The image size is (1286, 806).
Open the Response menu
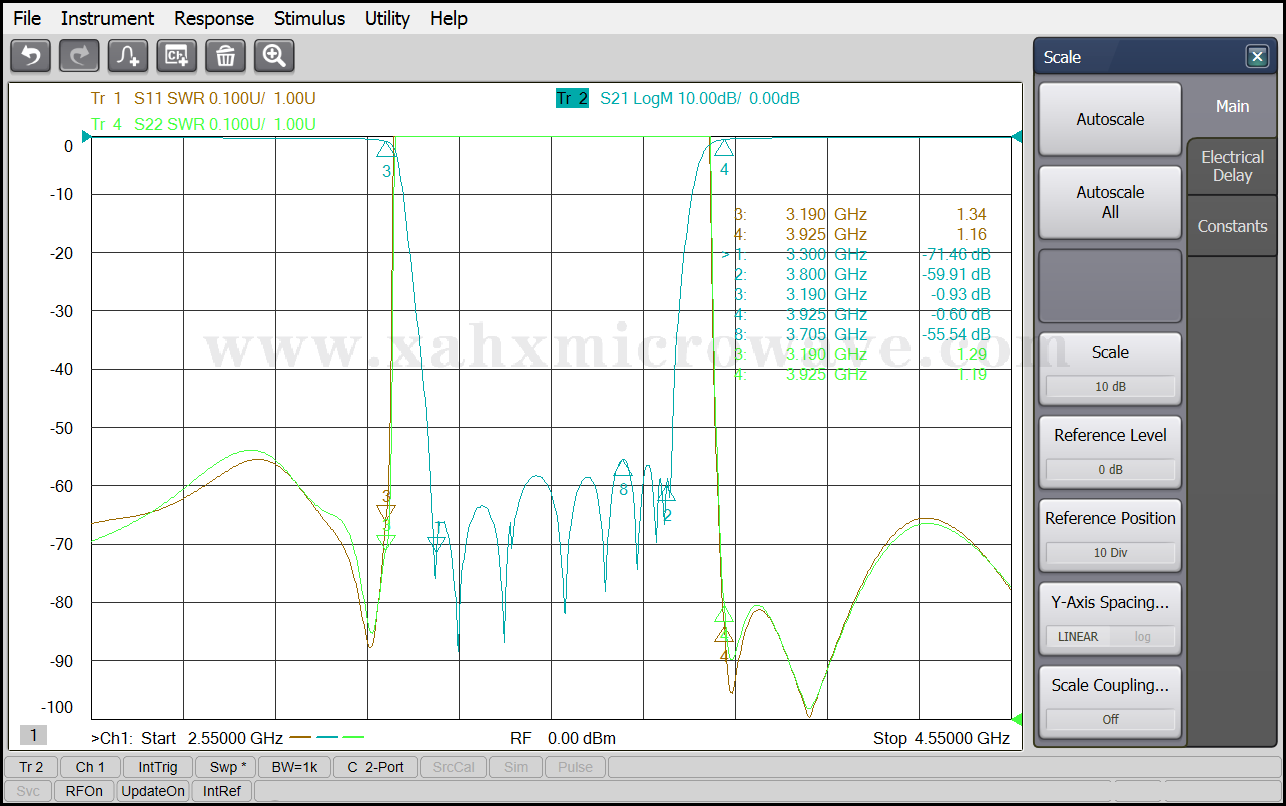214,18
